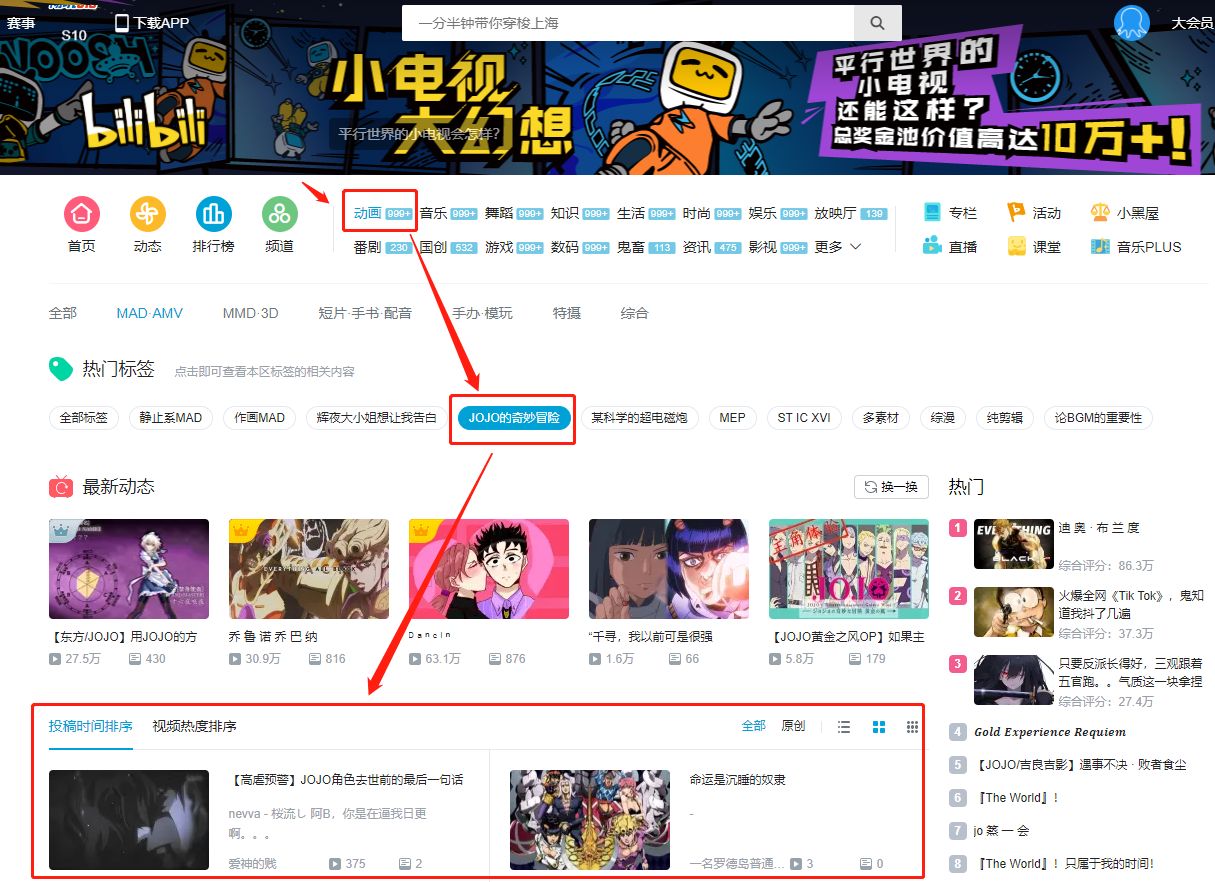
Task: Select the 静止系MAD tag
Action: click(171, 418)
